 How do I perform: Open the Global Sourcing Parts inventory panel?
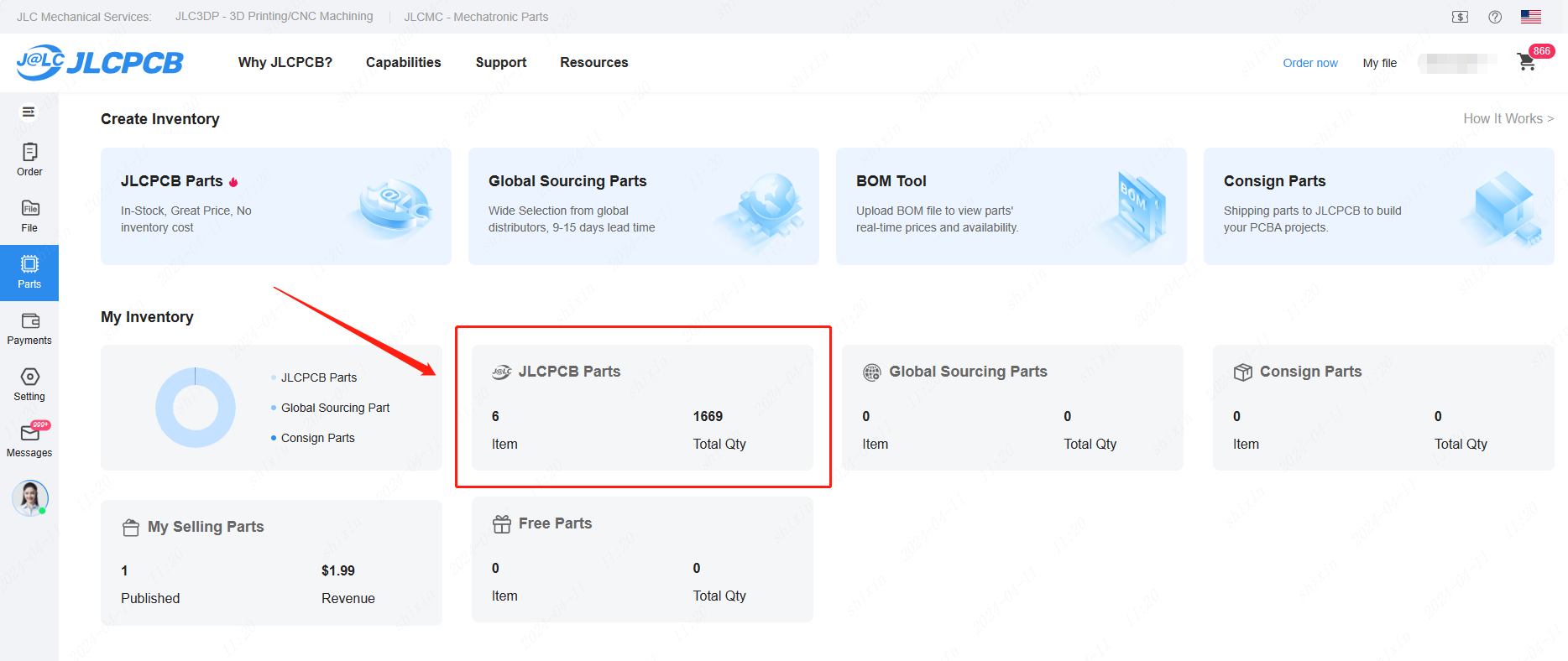click(x=1013, y=408)
